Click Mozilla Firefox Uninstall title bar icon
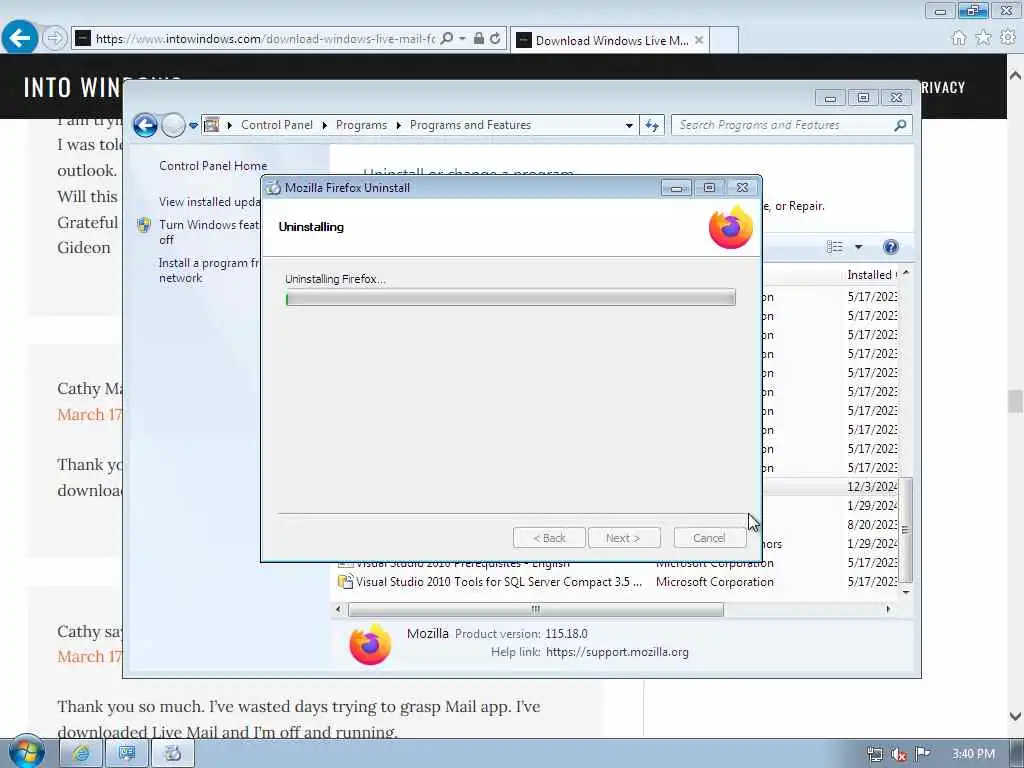Screen dimensions: 1024x768 (273, 187)
